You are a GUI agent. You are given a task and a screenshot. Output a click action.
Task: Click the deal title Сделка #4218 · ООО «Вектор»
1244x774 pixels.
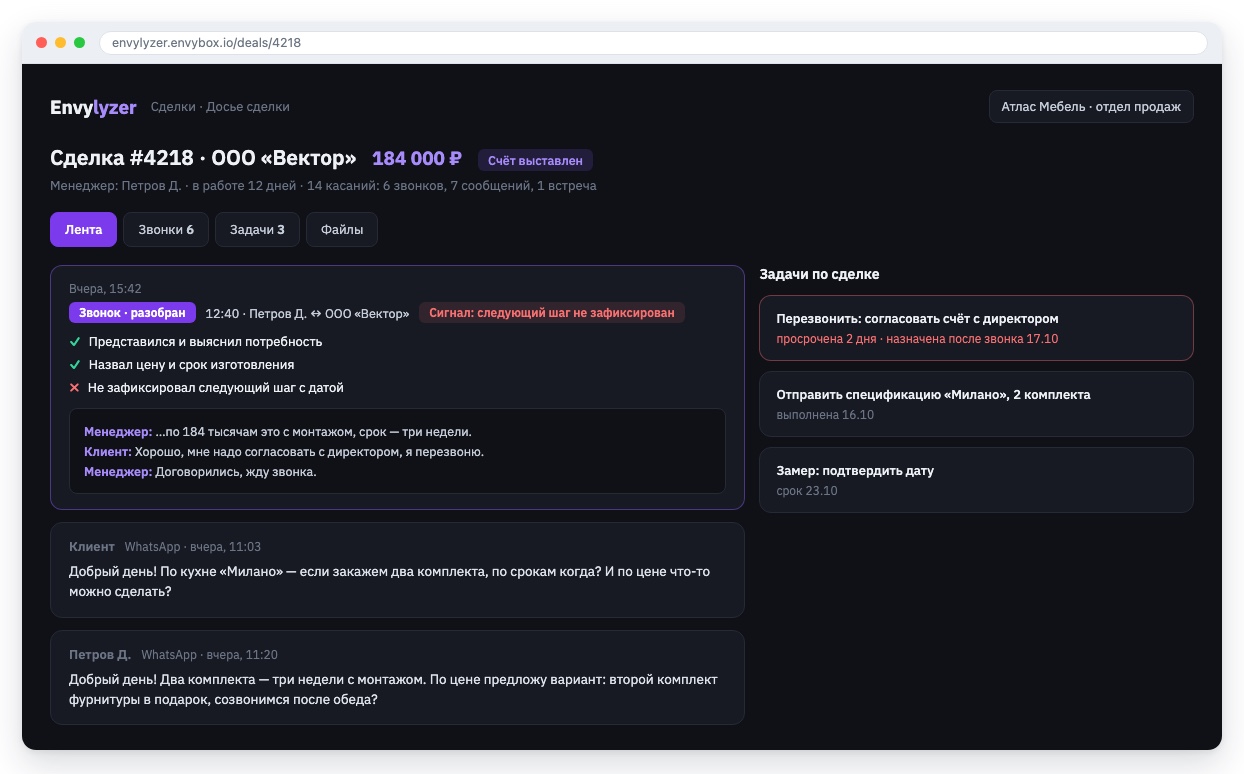203,159
